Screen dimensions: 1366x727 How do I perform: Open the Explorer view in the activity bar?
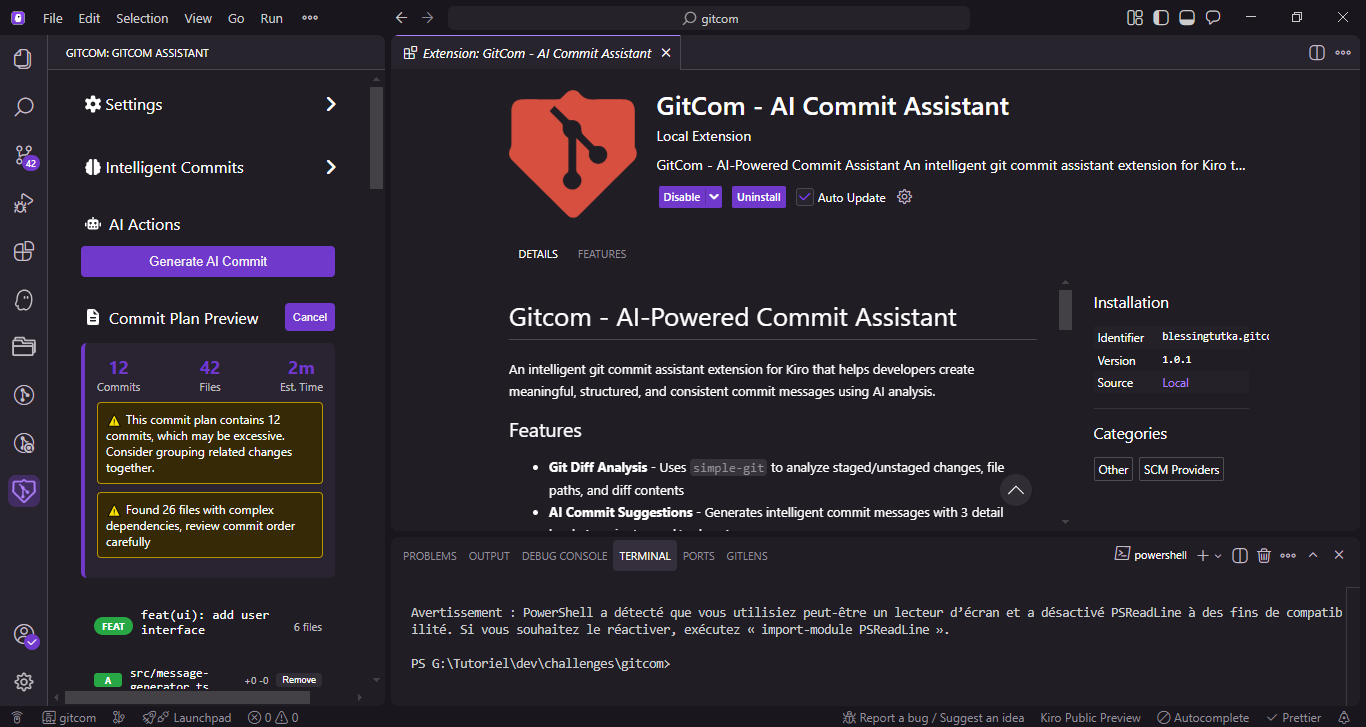23,59
